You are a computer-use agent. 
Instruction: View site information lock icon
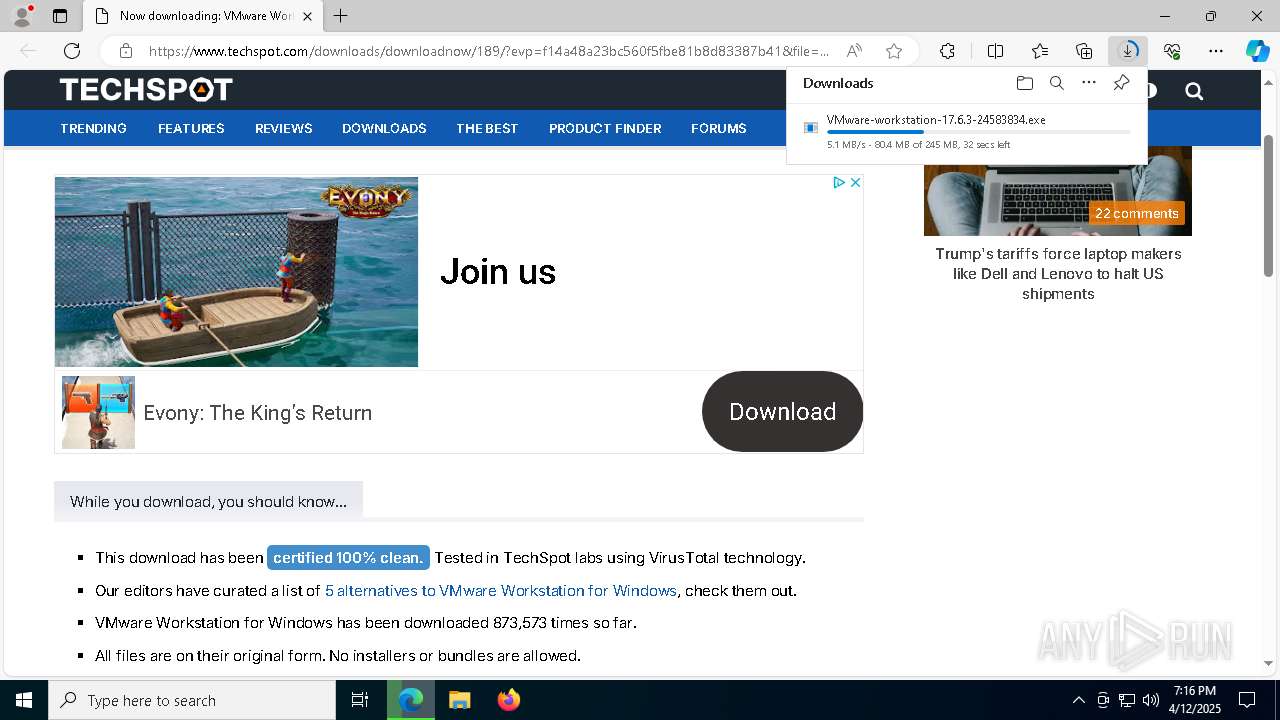126,51
